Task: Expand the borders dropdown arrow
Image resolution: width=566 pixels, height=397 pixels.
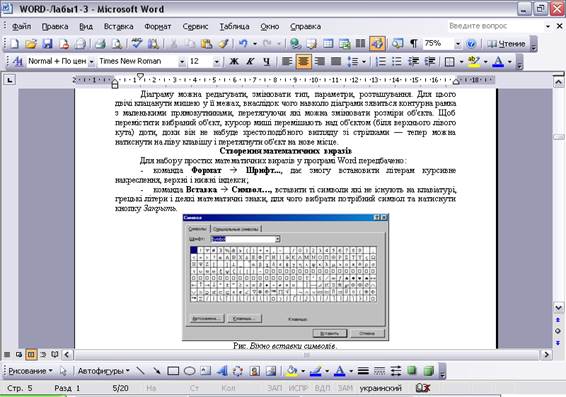Action: click(x=461, y=62)
